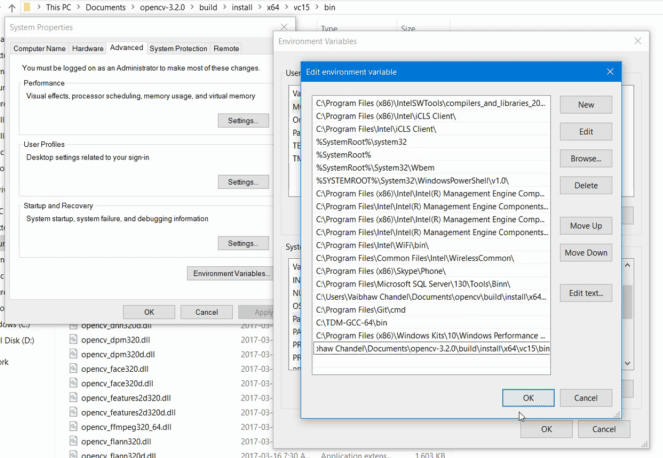Viewport: 663px width, 458px height.
Task: Click file icon beside opencv_ffmpeg320_64.dll
Action: [73, 427]
